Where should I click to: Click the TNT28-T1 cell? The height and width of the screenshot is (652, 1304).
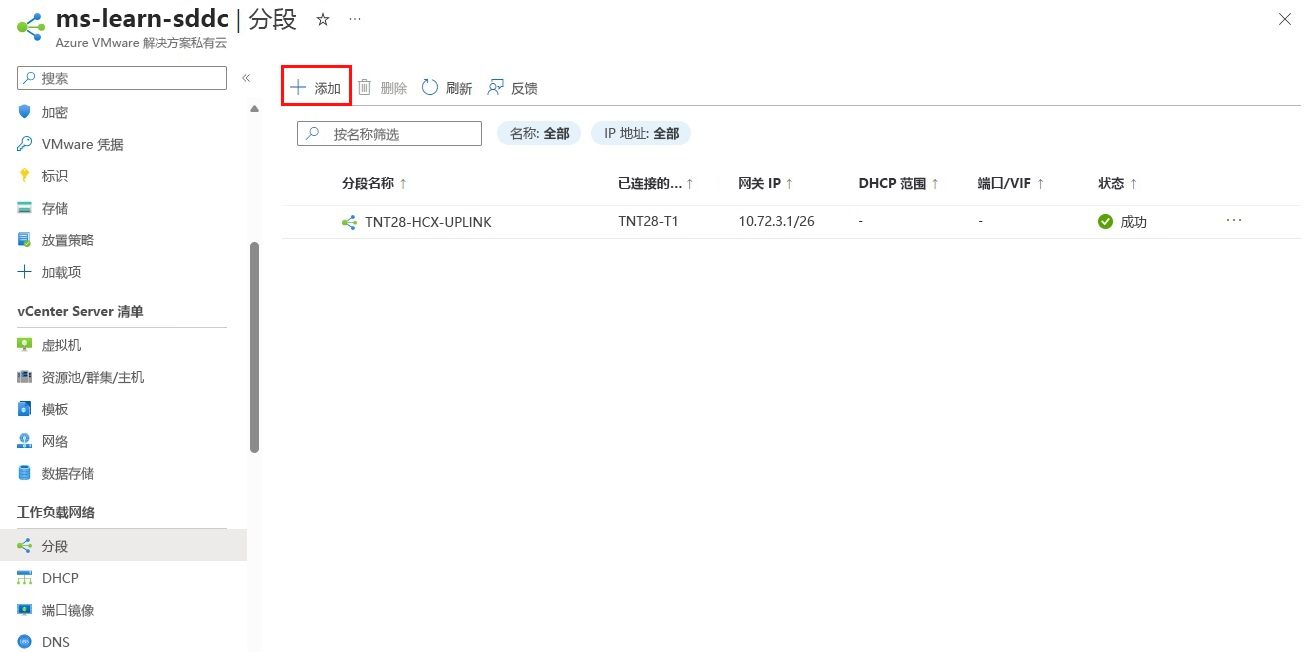[x=648, y=221]
